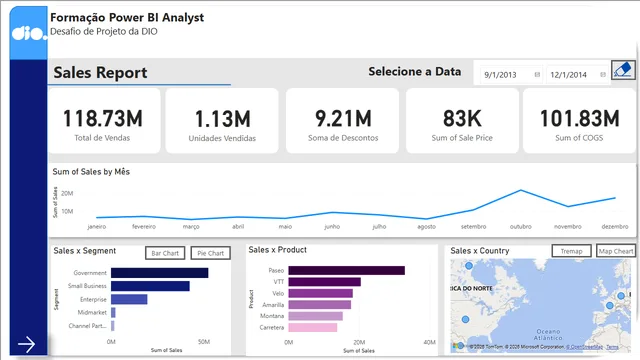Open the calendar picker for end date
Image resolution: width=640 pixels, height=360 pixels.
(x=603, y=75)
